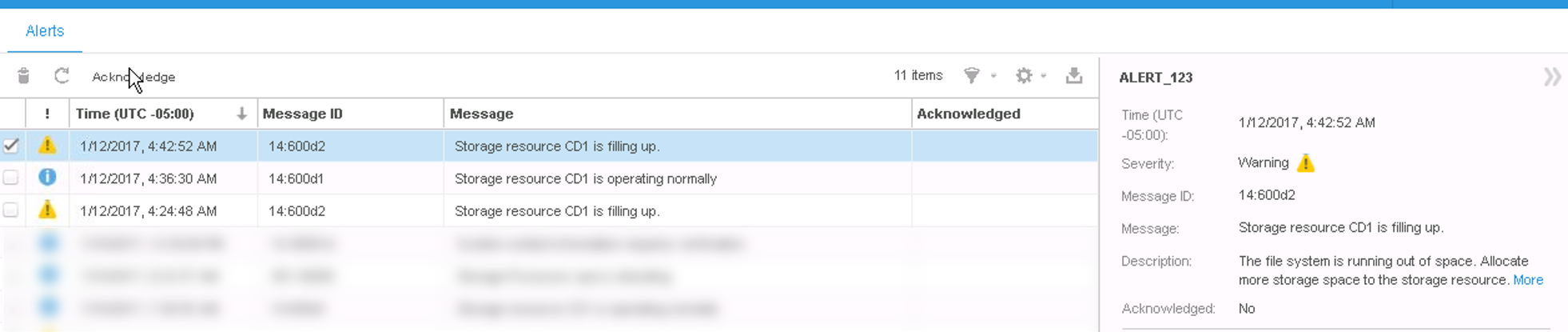This screenshot has height=332, width=1568.
Task: Open the More link in Description
Action: pyautogui.click(x=1528, y=280)
